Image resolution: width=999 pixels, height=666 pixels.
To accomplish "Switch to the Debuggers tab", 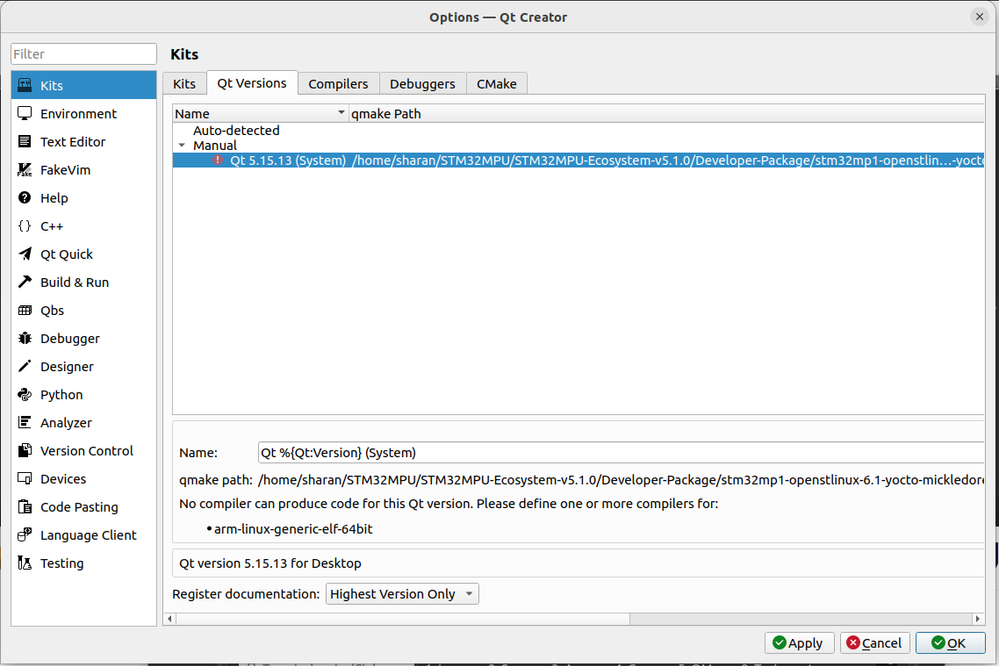I will [422, 84].
